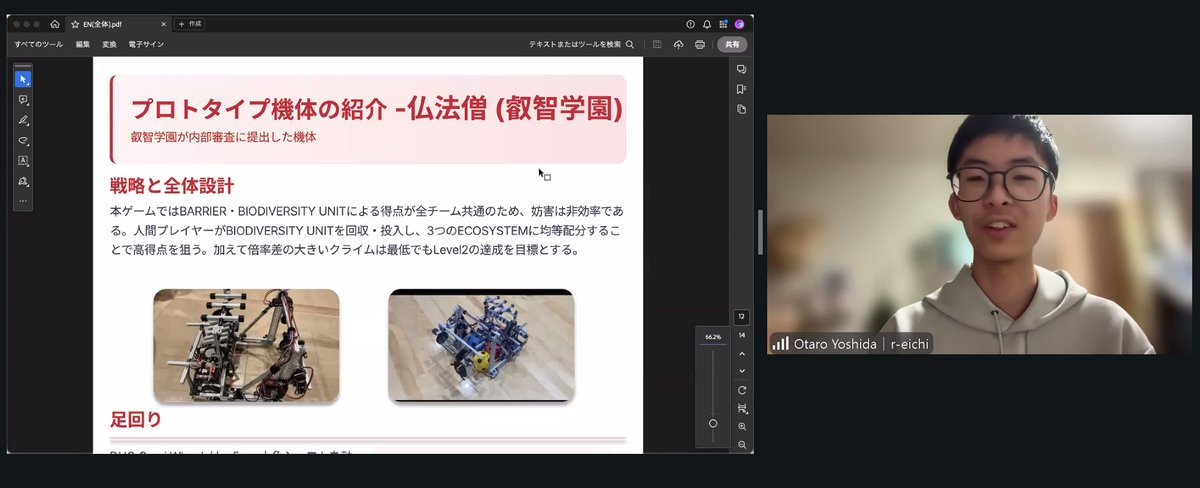Switch to the EN(全体).pdf tab
The width and height of the screenshot is (1200, 488).
(119, 24)
